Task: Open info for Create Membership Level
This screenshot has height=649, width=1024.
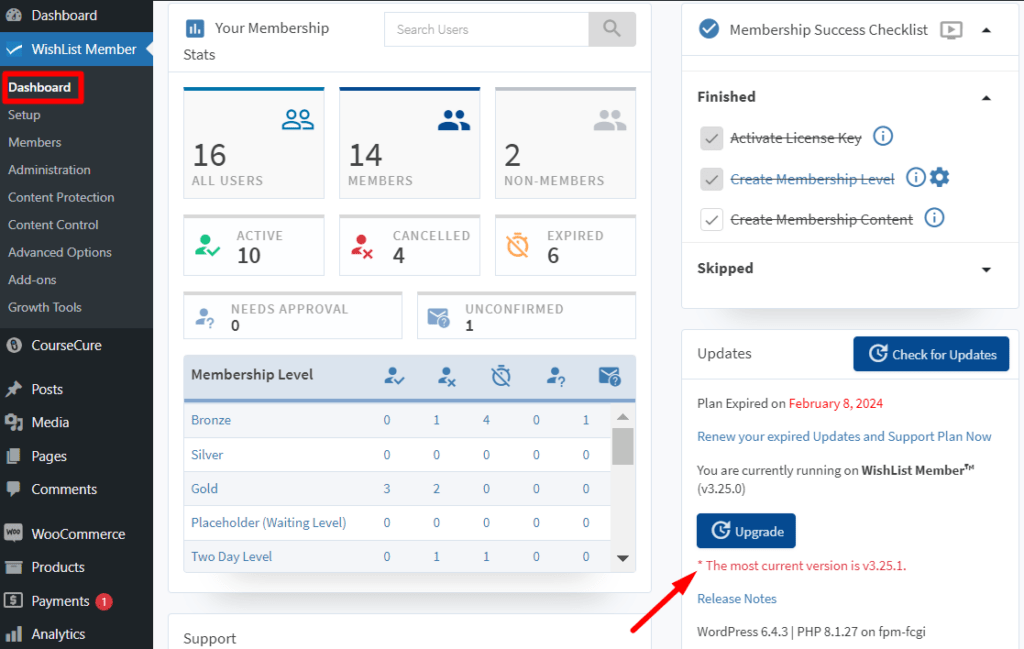Action: (916, 177)
